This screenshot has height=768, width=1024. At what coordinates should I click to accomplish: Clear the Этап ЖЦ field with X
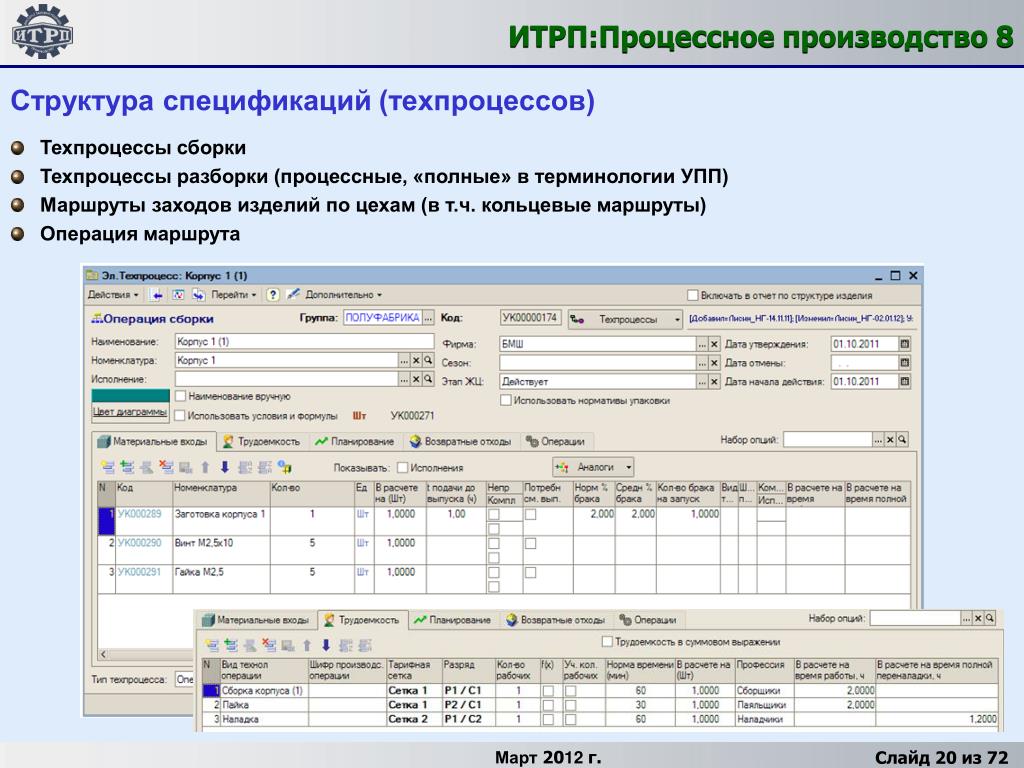714,381
